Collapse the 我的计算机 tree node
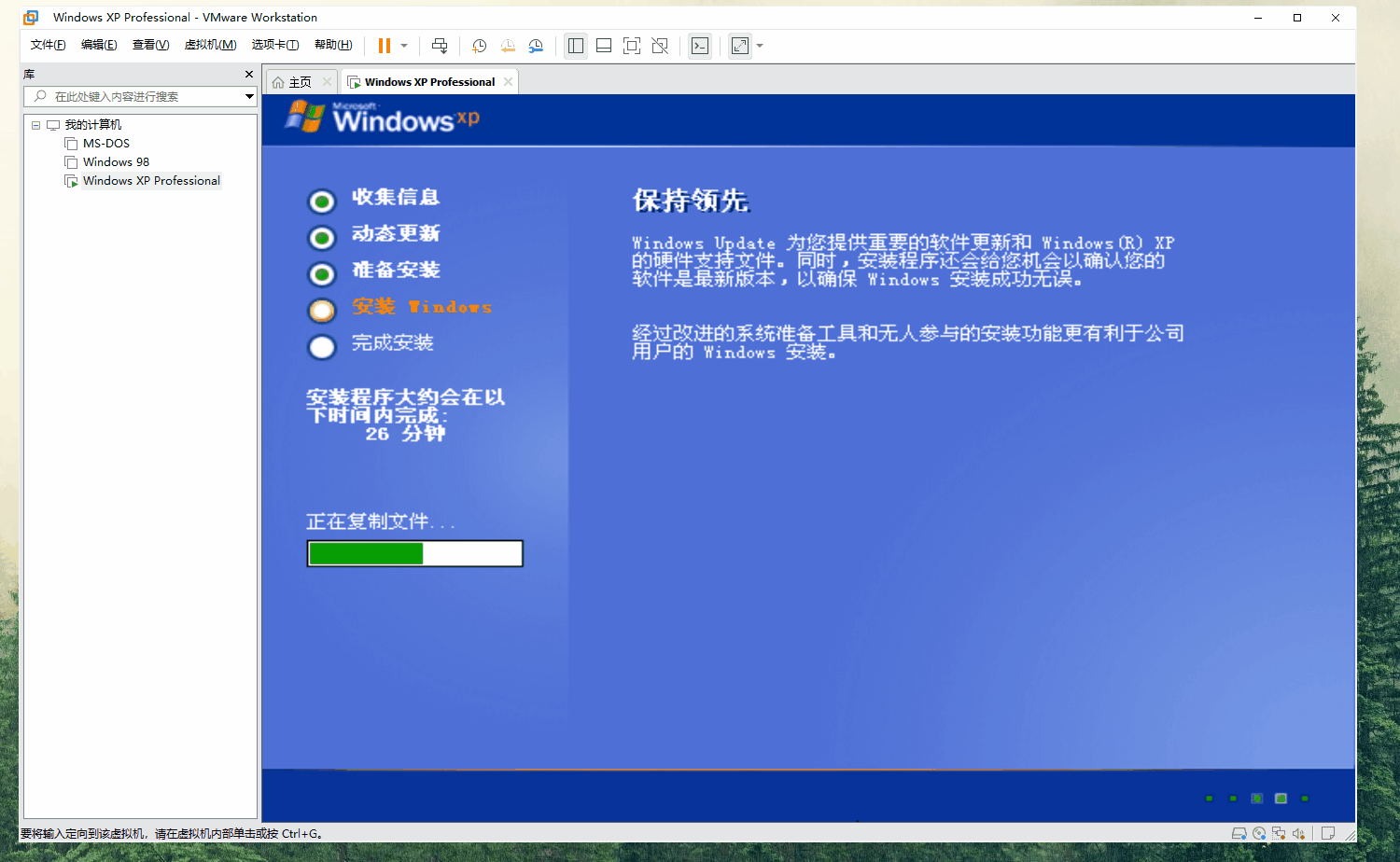Viewport: 1400px width, 862px height. tap(35, 125)
